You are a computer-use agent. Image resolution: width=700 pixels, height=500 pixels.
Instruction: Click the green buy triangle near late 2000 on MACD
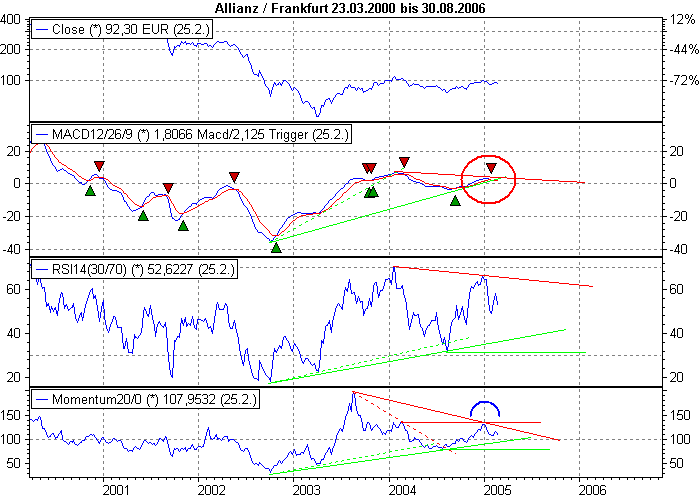coord(90,191)
